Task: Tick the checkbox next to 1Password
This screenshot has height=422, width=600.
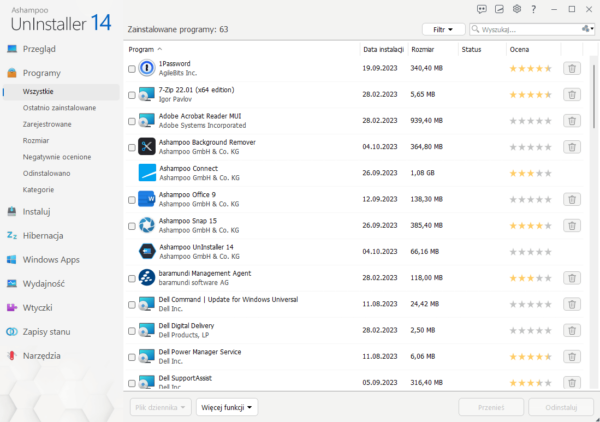Action: [132, 69]
